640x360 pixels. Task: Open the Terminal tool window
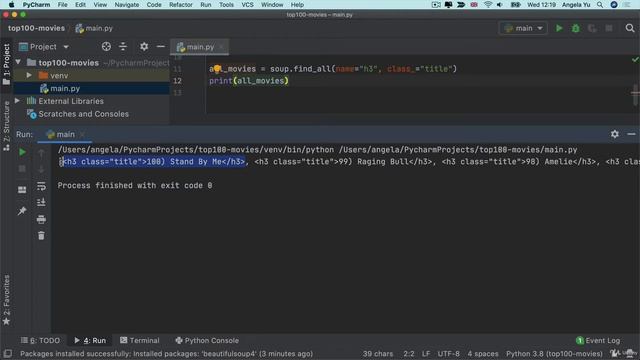pyautogui.click(x=140, y=340)
